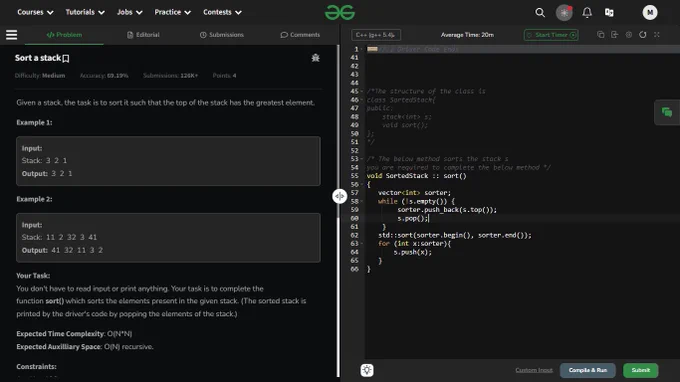
Task: Click the language translate icon
Action: 609,13
